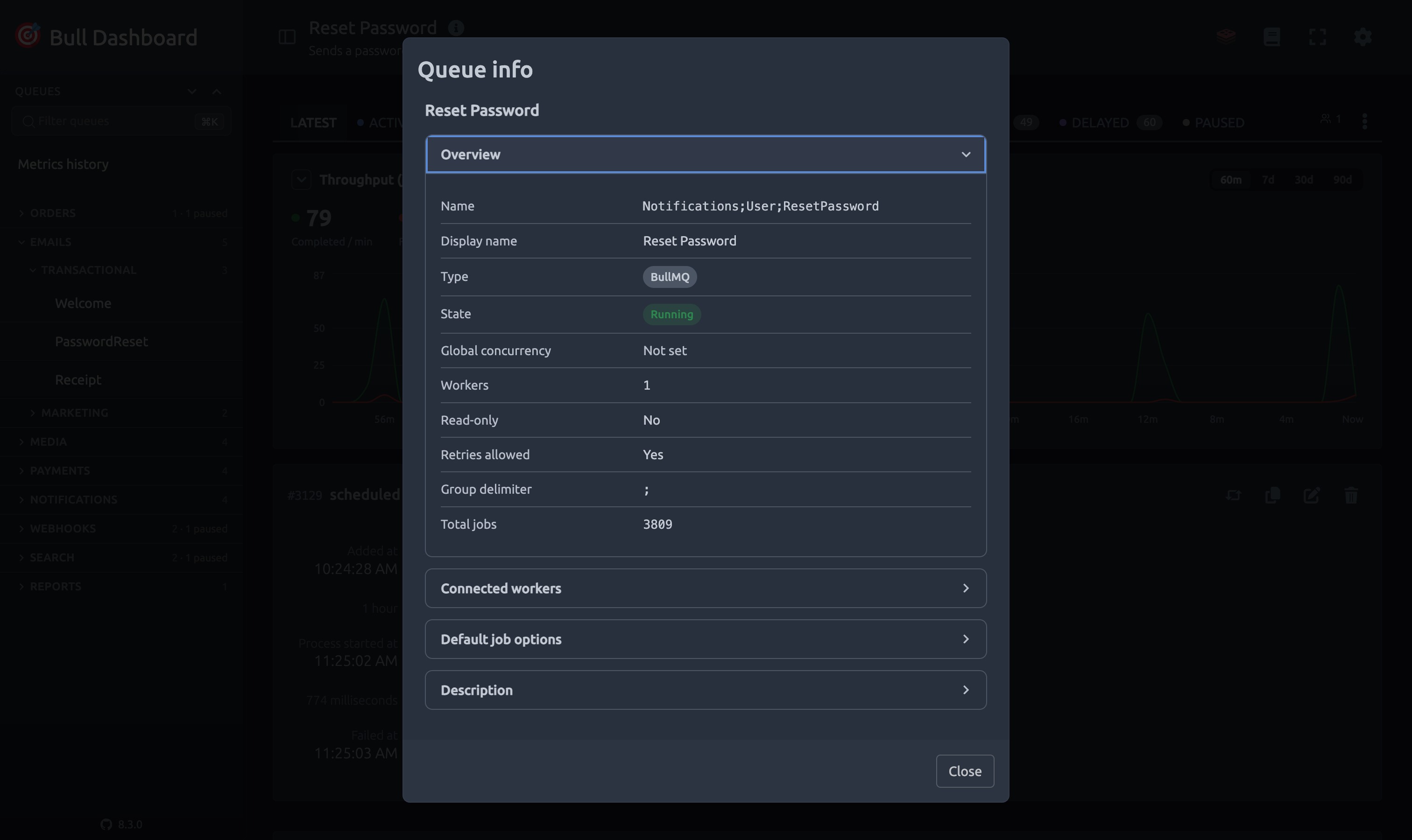
Task: Expand the Default job options section
Action: pyautogui.click(x=705, y=639)
